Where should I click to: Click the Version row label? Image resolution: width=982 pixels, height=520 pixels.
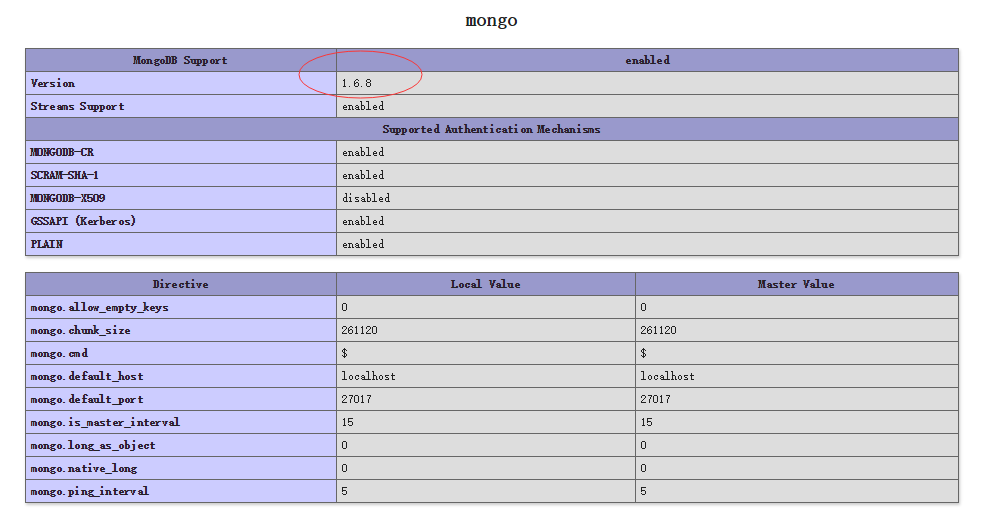coord(53,83)
